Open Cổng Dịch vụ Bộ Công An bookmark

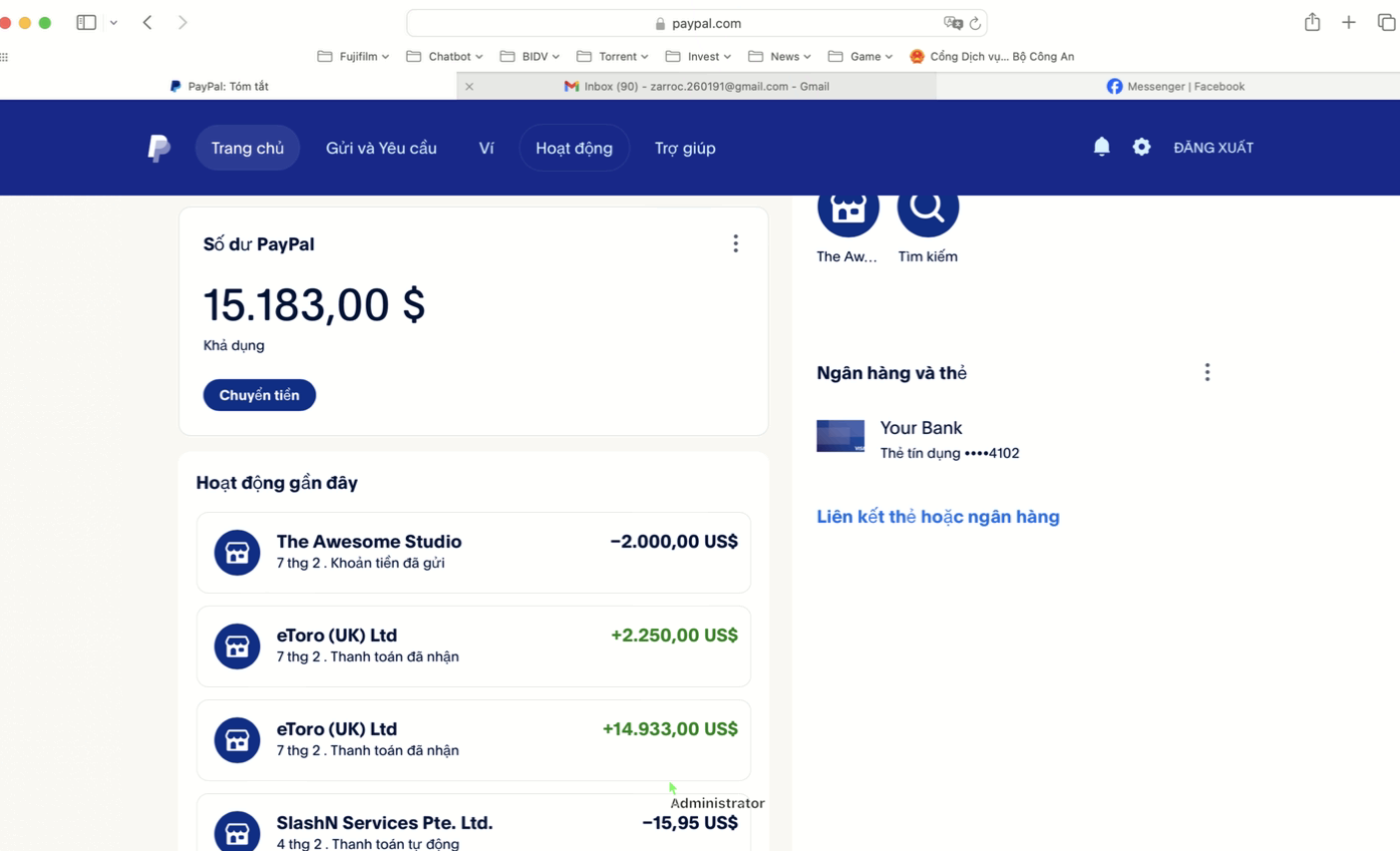(x=991, y=57)
